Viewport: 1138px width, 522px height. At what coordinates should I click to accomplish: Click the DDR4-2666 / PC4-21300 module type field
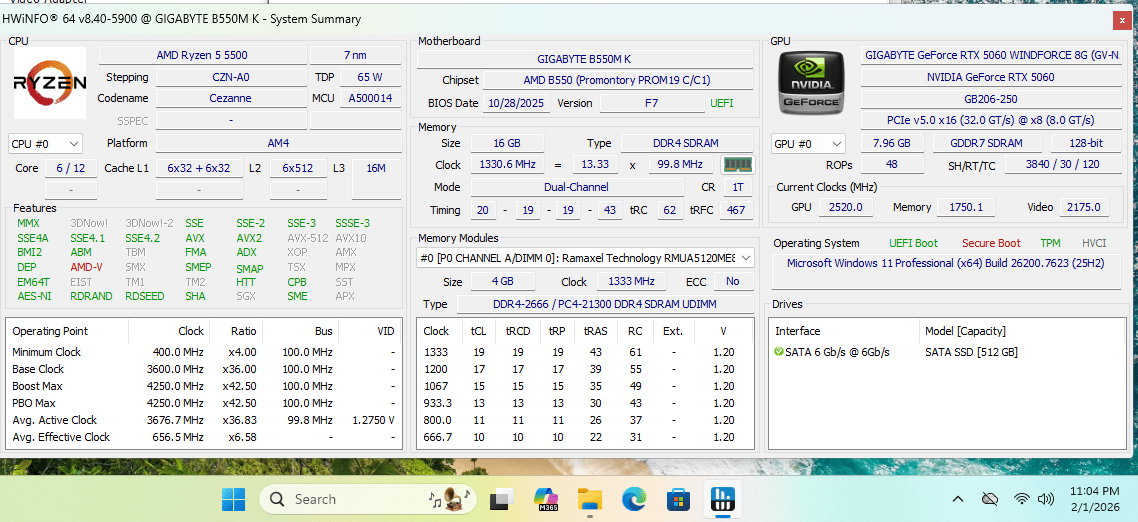coord(604,304)
